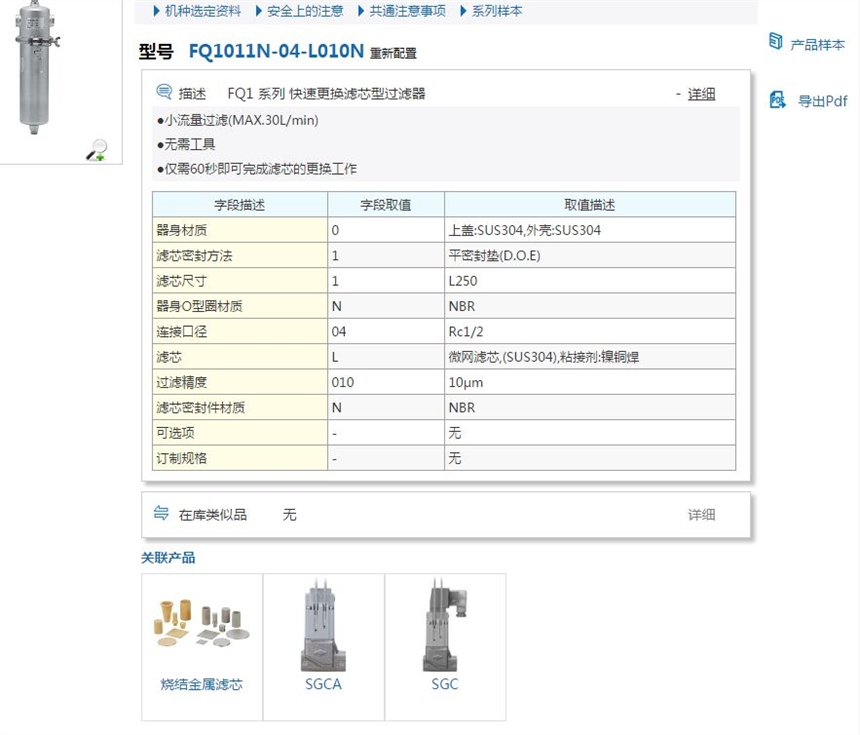Click the 在库类似品 swap arrows icon

tap(161, 514)
